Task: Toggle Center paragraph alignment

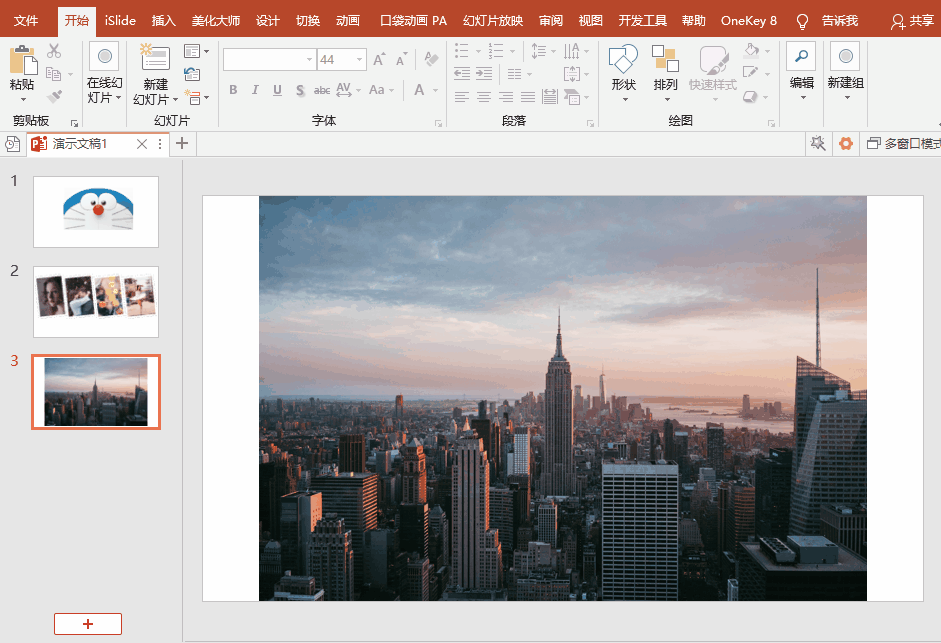Action: 484,97
